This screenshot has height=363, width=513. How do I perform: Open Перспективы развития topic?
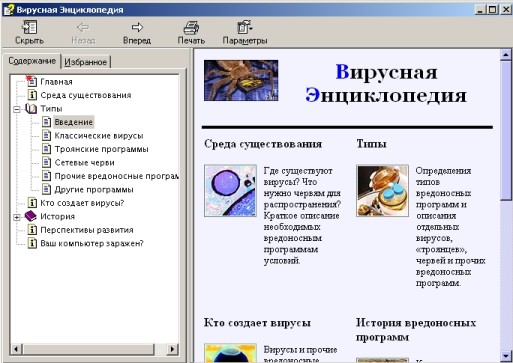point(87,230)
